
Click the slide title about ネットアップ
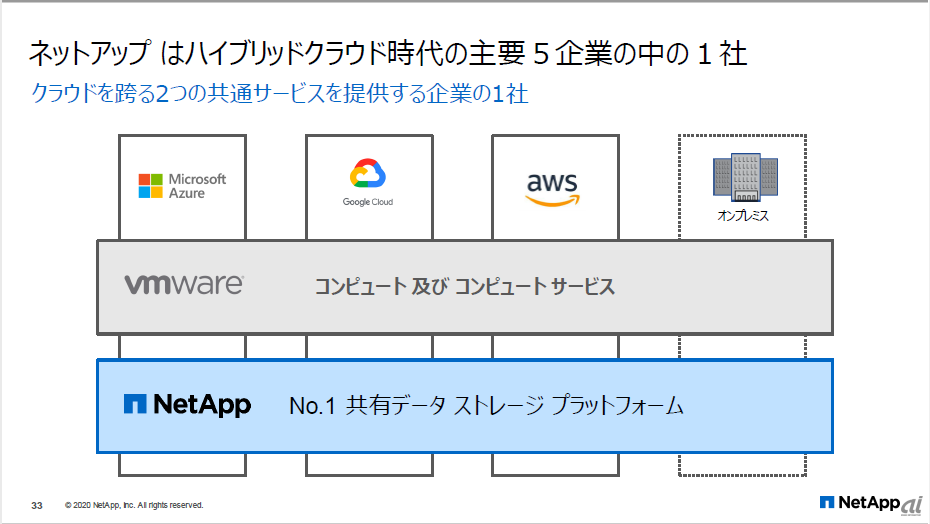coord(388,54)
